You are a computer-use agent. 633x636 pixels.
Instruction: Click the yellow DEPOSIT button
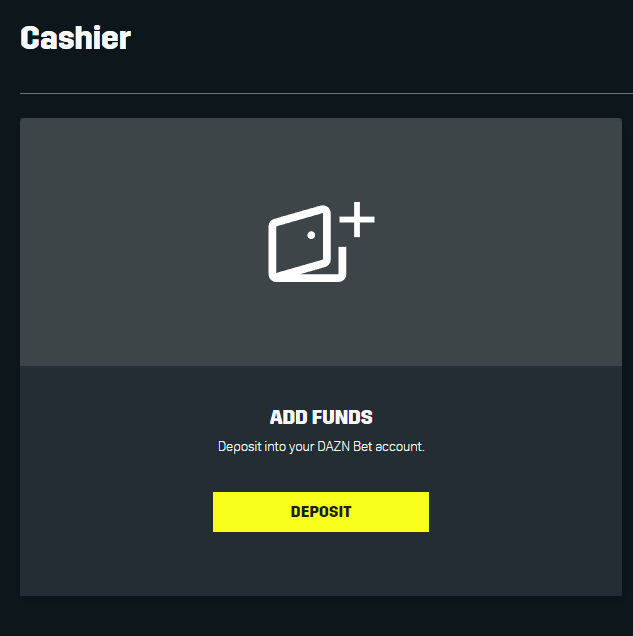pyautogui.click(x=321, y=512)
